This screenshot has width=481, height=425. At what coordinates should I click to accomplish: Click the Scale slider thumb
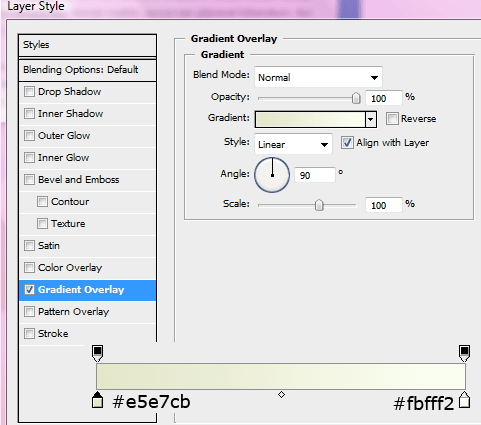(319, 205)
